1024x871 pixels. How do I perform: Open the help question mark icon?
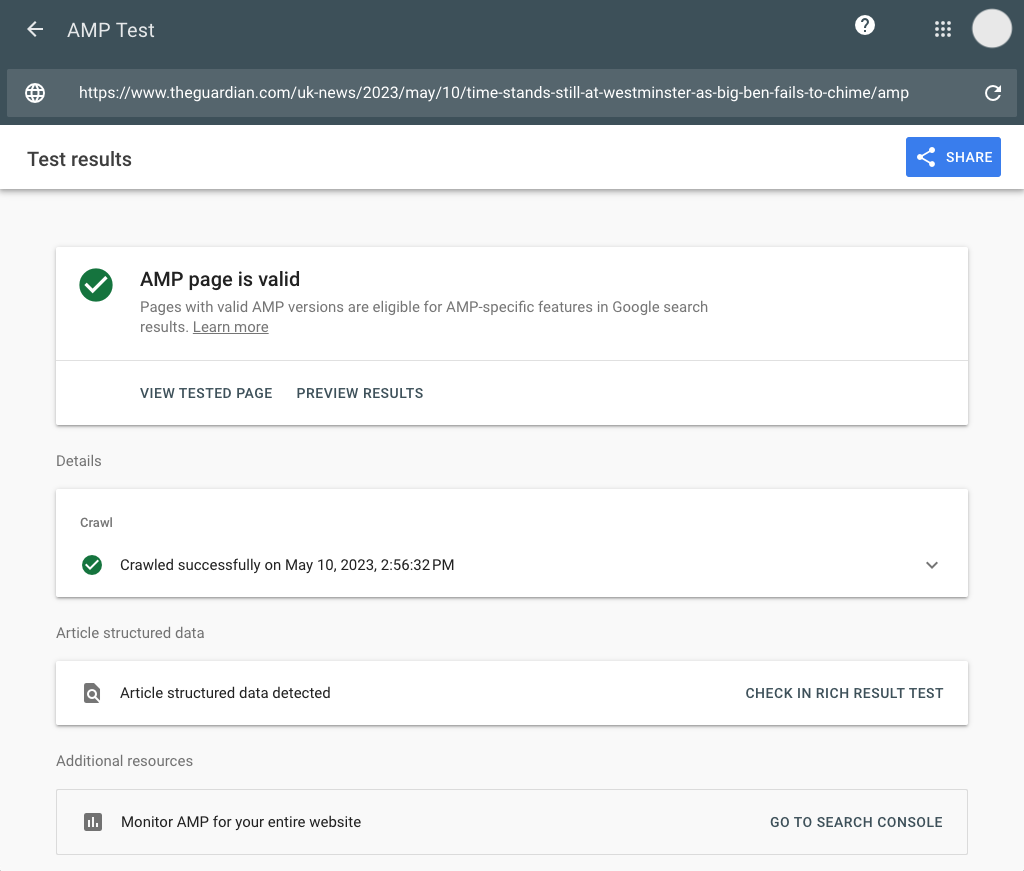(x=864, y=25)
